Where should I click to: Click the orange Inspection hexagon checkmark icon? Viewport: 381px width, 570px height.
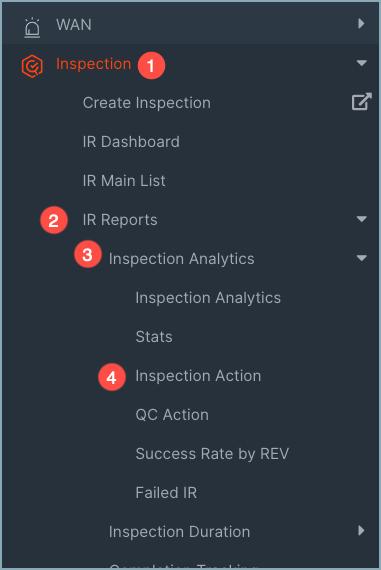pyautogui.click(x=32, y=66)
